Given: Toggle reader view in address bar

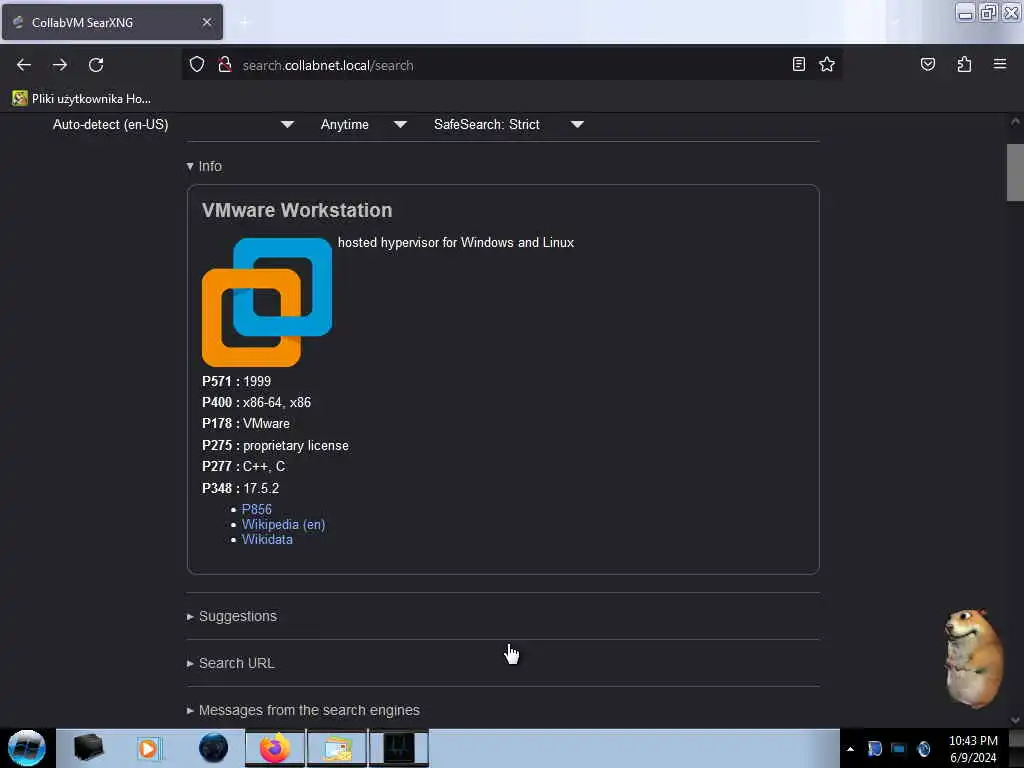Looking at the screenshot, I should [x=798, y=64].
